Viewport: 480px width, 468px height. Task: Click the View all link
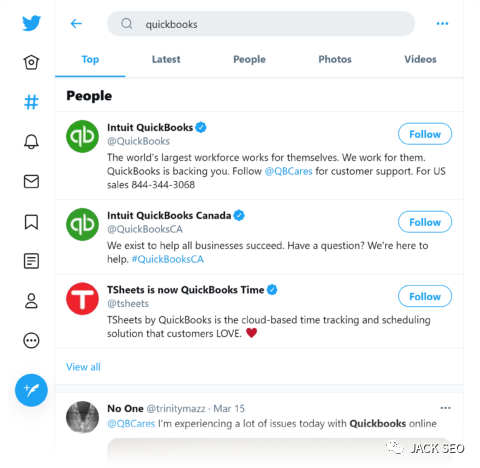click(x=83, y=367)
